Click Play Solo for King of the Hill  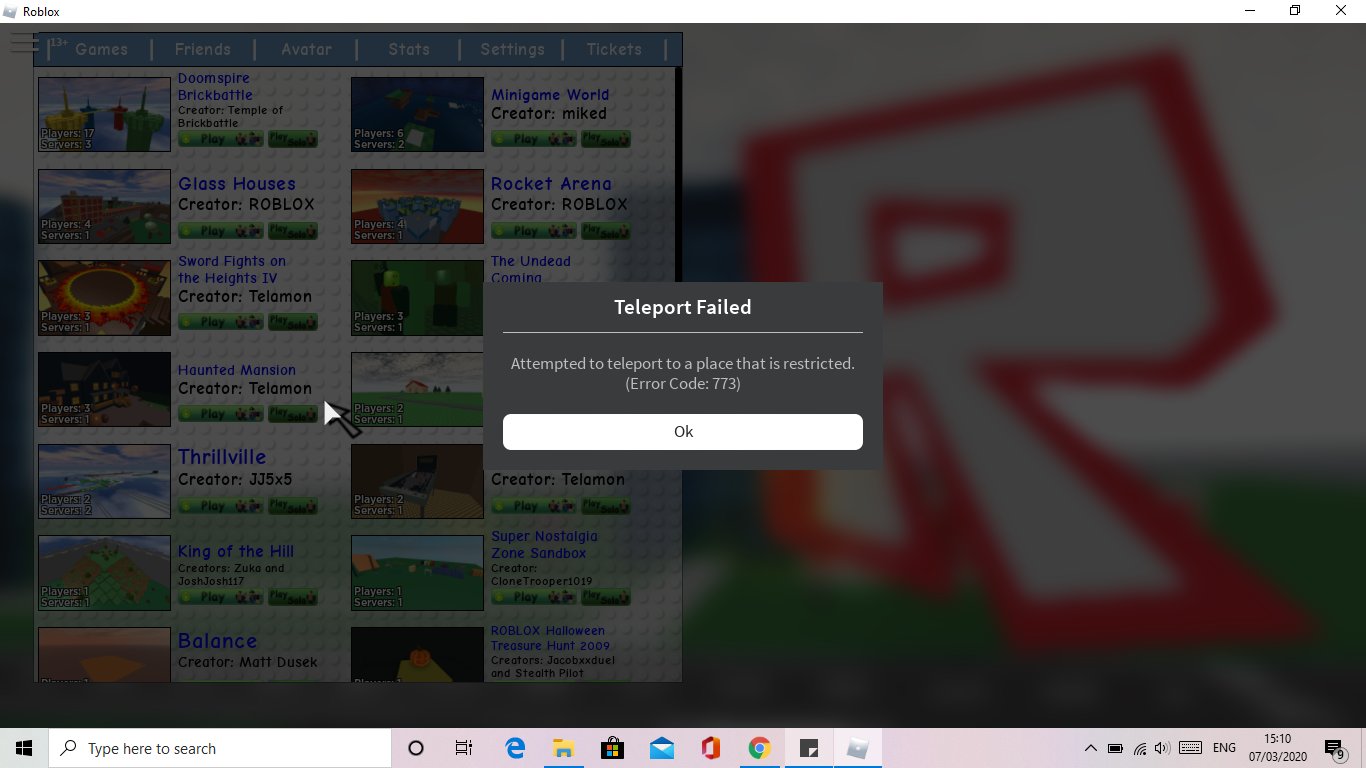pyautogui.click(x=293, y=597)
